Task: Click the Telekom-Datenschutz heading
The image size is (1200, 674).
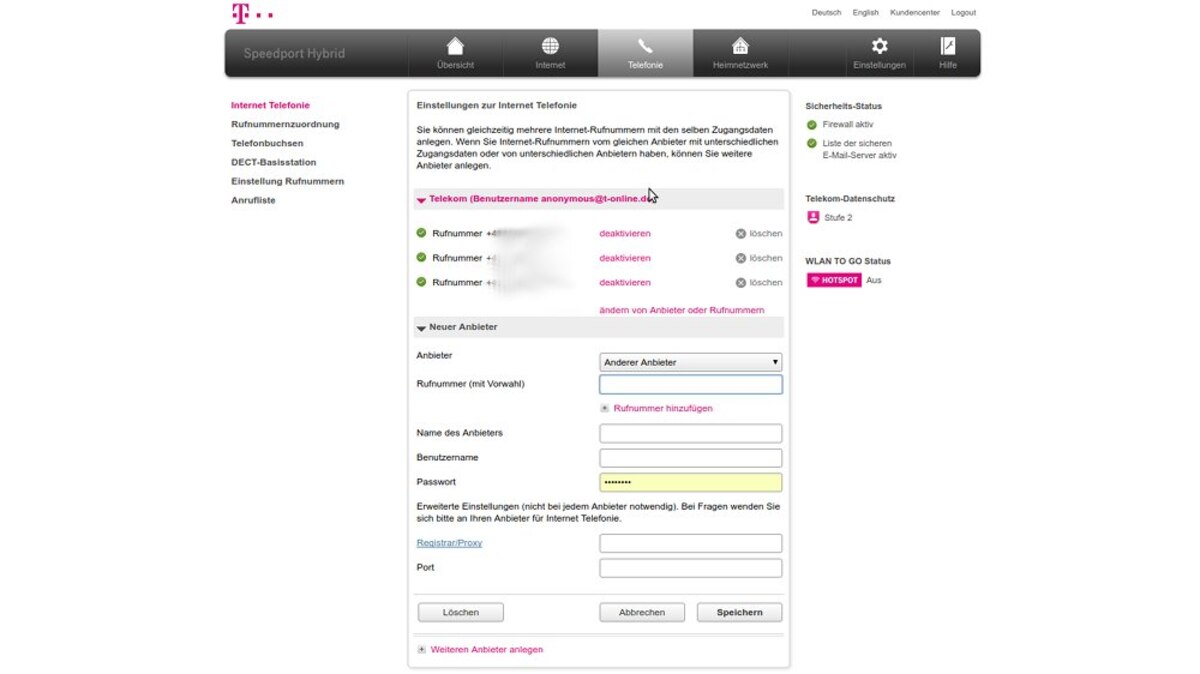Action: pos(850,198)
